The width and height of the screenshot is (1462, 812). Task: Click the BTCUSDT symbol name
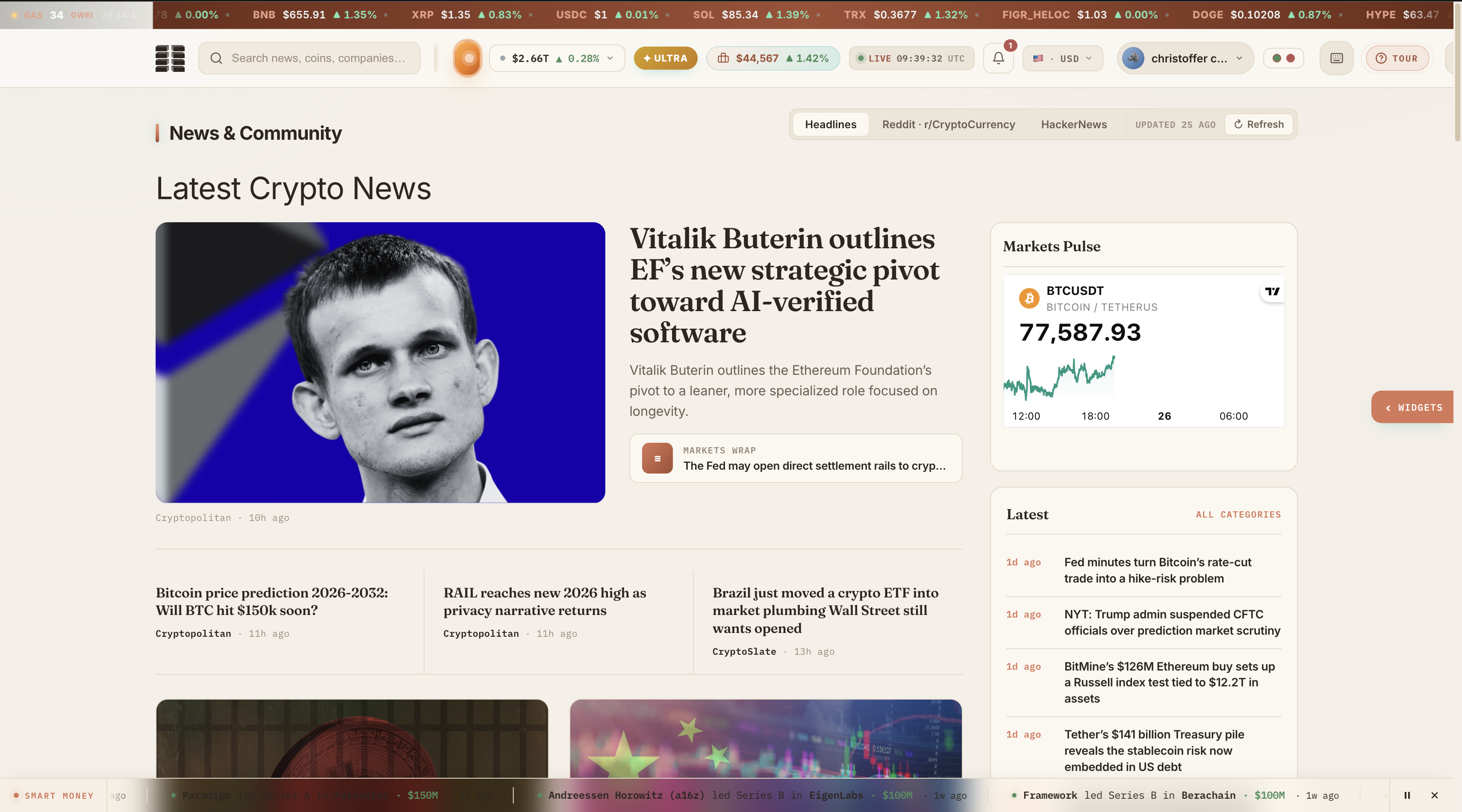tap(1075, 291)
